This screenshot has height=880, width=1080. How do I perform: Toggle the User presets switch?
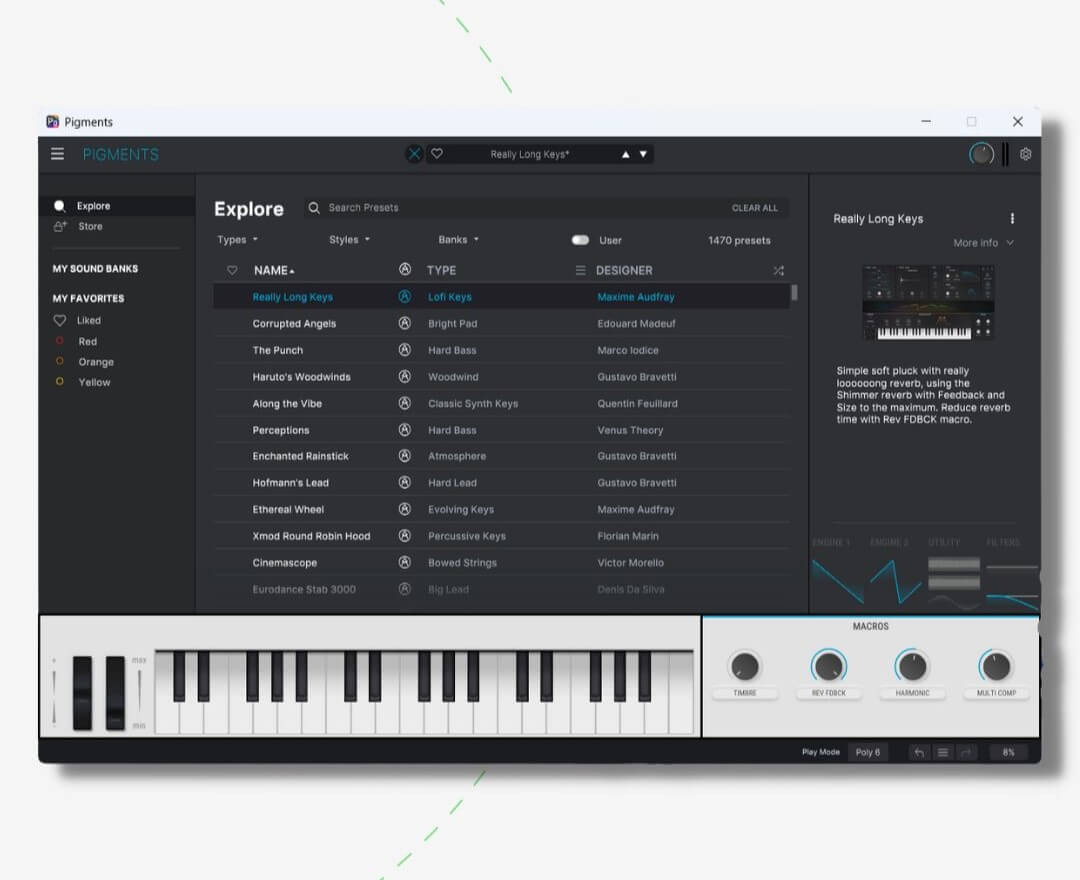[580, 240]
